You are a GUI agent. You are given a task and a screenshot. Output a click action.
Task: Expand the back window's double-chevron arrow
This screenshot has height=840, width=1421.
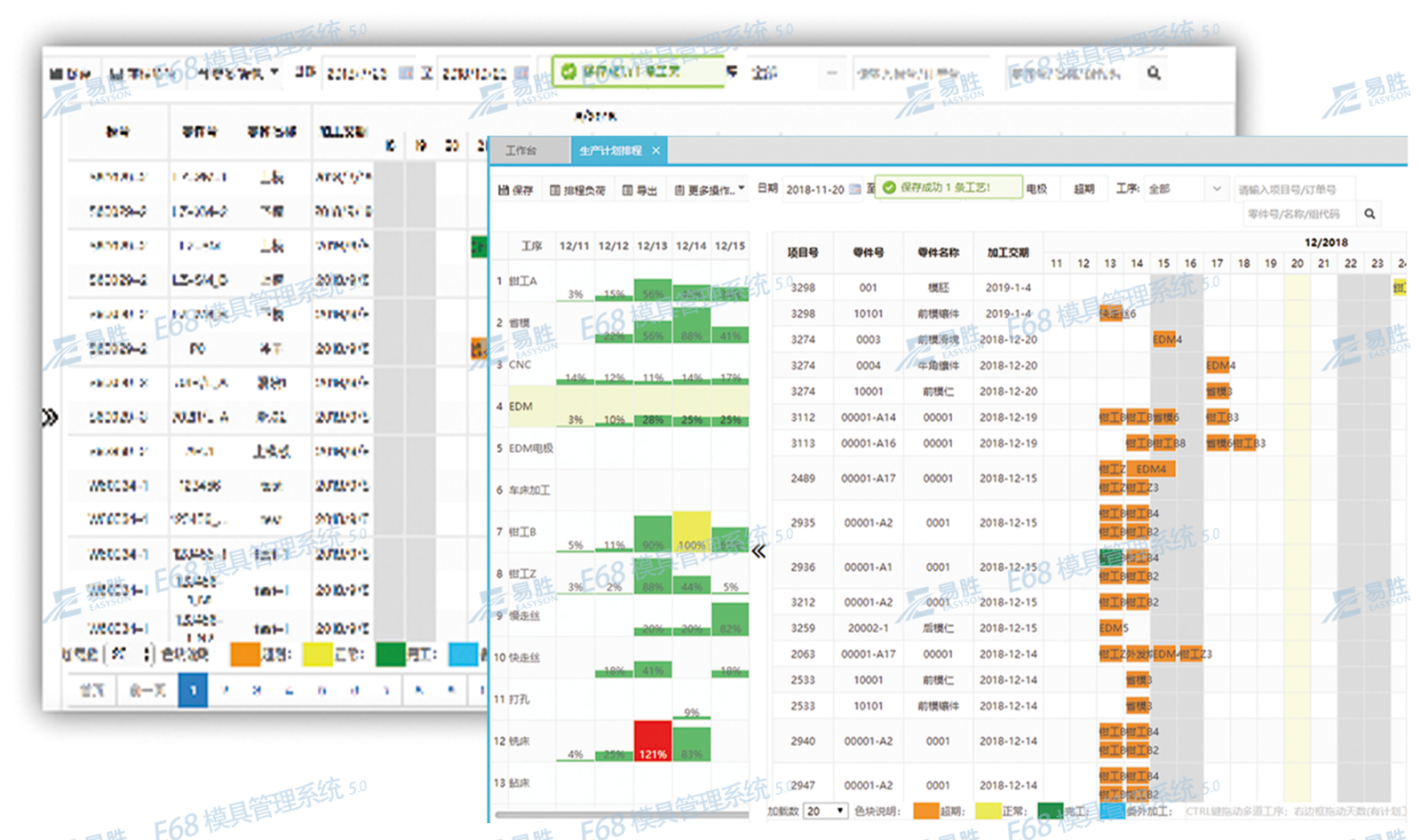point(50,417)
